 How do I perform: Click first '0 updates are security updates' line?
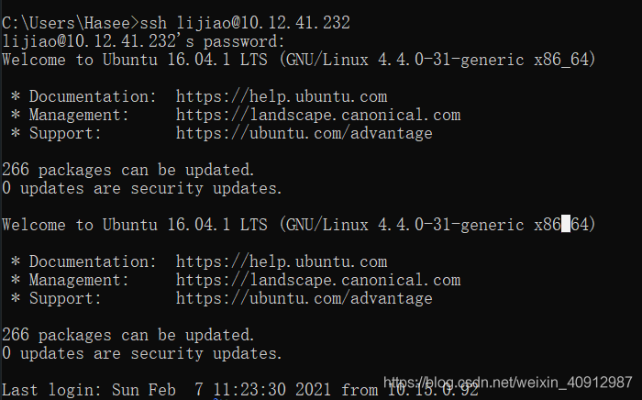click(x=142, y=188)
